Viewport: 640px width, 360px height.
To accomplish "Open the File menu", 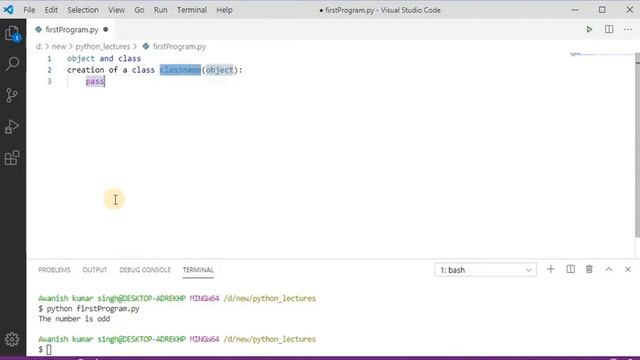I will 29,10.
